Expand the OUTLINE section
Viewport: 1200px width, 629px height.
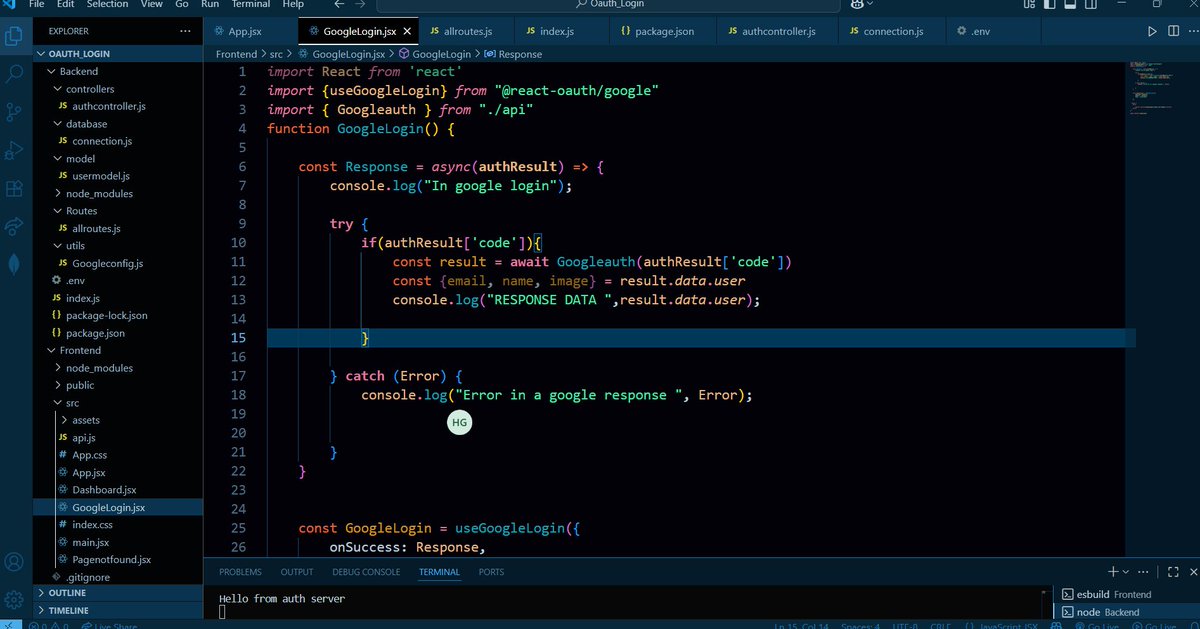click(x=118, y=593)
